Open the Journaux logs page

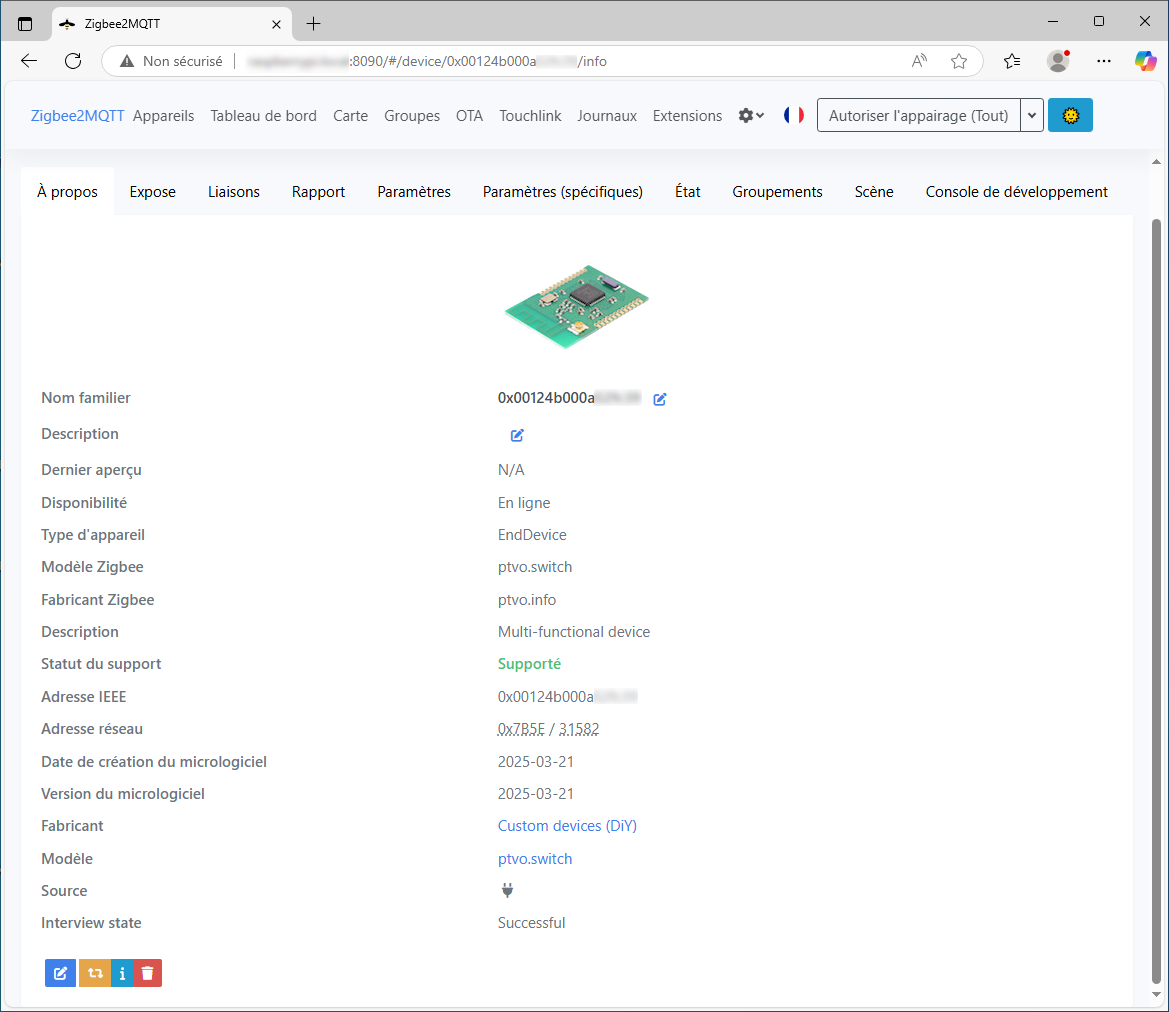(x=607, y=116)
